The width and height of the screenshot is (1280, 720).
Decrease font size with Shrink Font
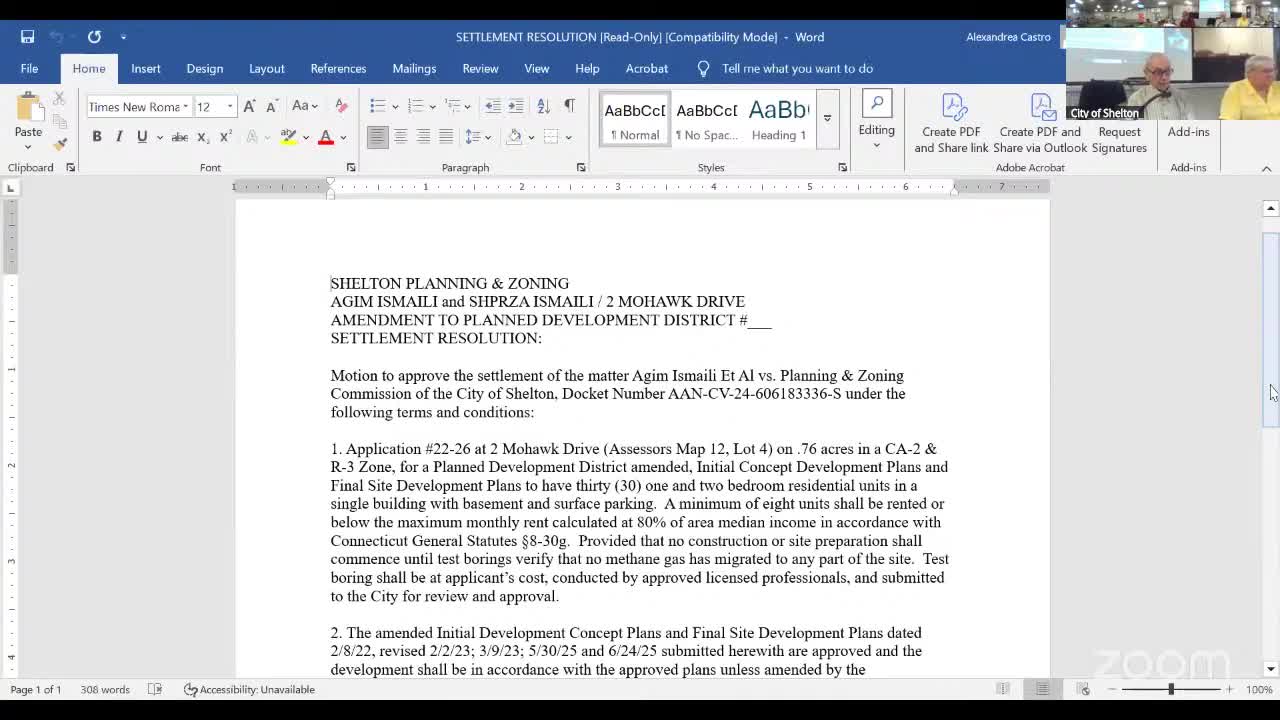[x=271, y=107]
